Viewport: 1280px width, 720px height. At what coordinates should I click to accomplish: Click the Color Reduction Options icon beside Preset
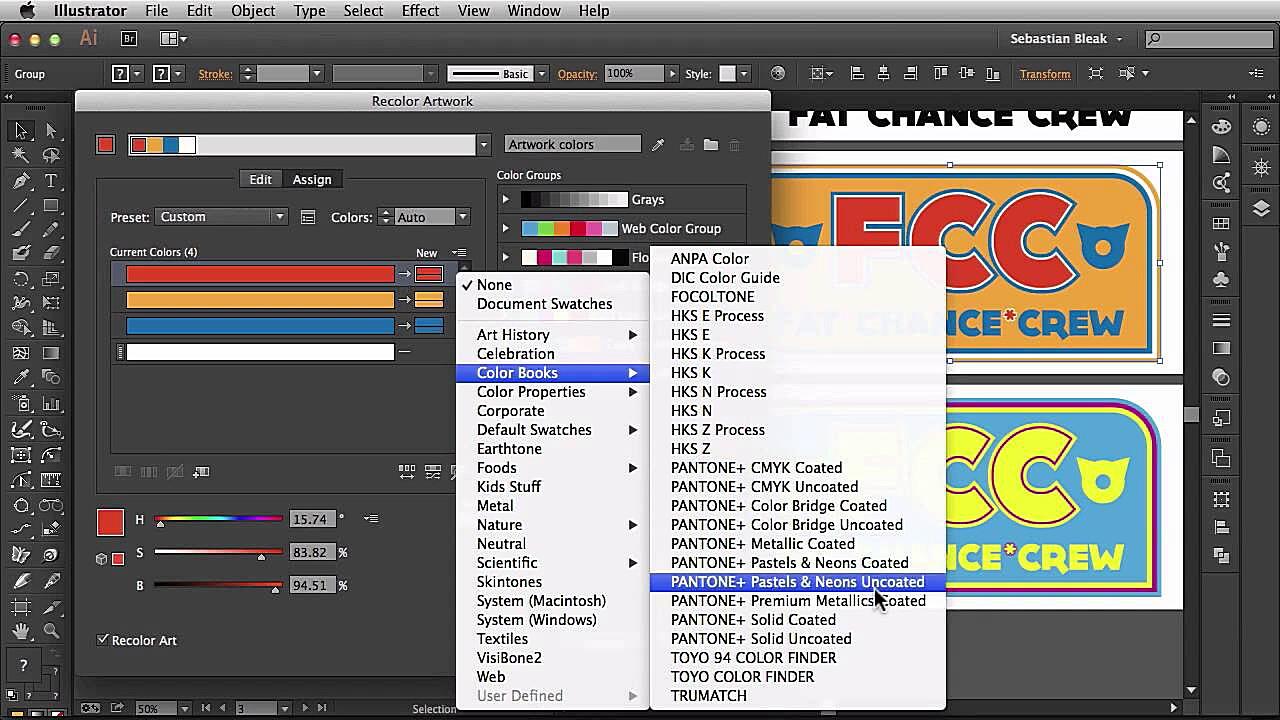point(308,217)
